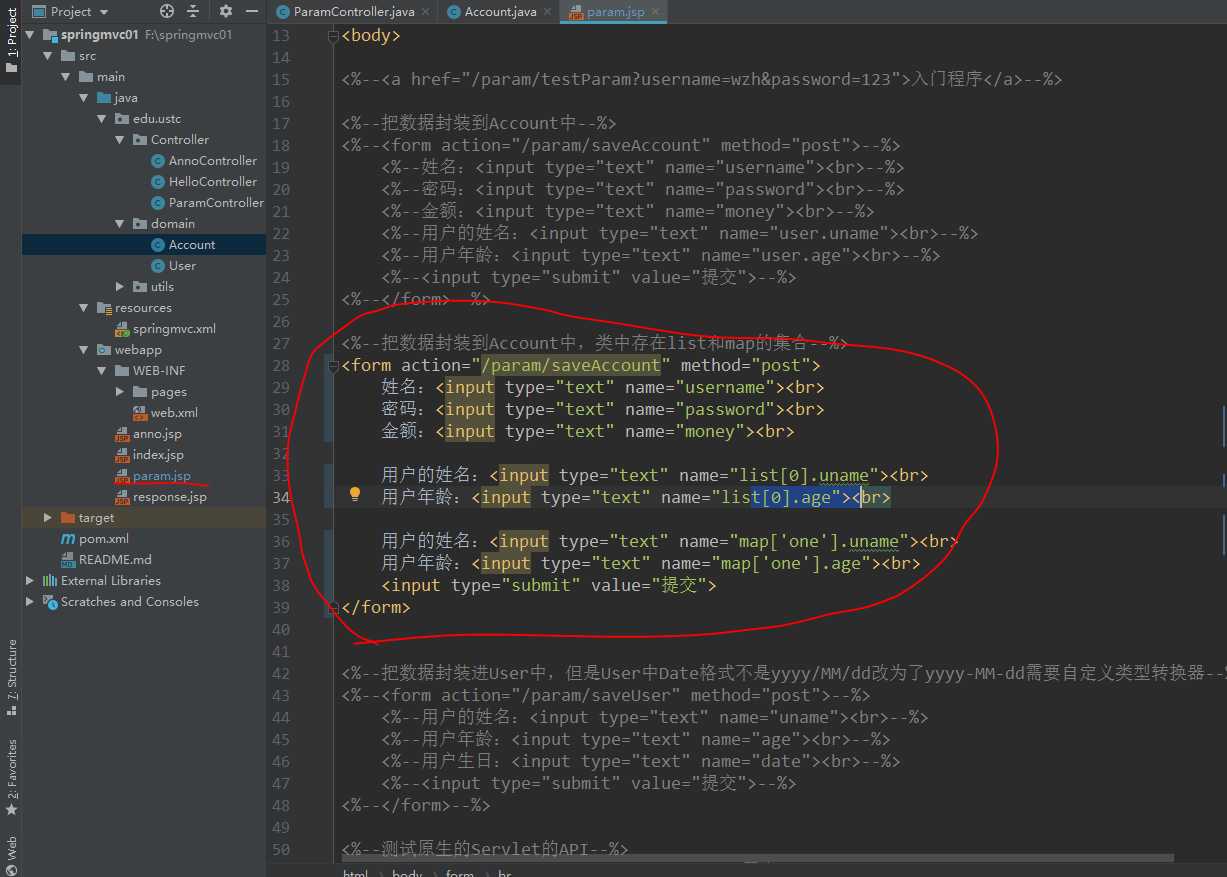This screenshot has height=877, width=1227.
Task: Collapse the Controller package arrow
Action: coord(119,140)
